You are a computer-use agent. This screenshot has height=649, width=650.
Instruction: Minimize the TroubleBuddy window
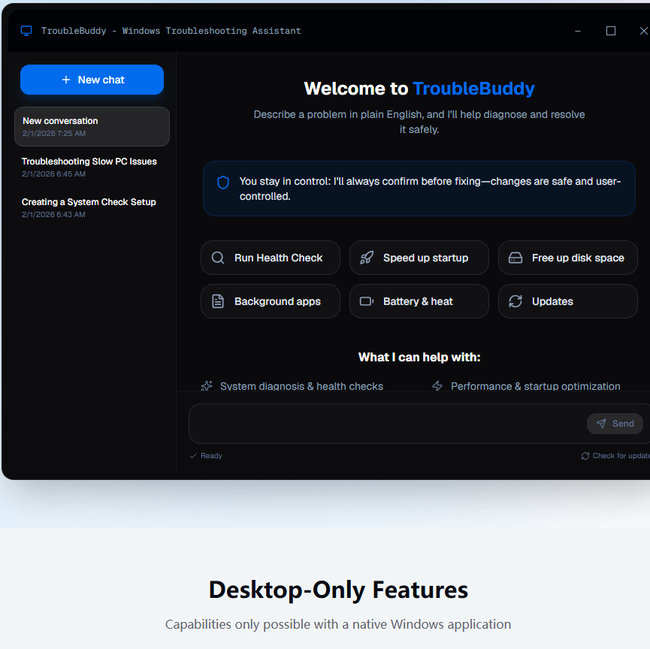577,31
